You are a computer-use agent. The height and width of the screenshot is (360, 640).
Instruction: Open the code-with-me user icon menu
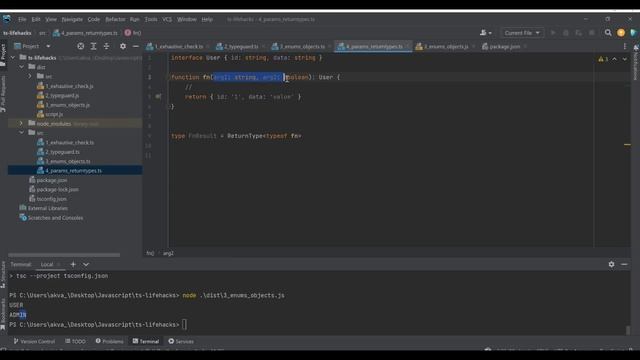click(x=485, y=33)
